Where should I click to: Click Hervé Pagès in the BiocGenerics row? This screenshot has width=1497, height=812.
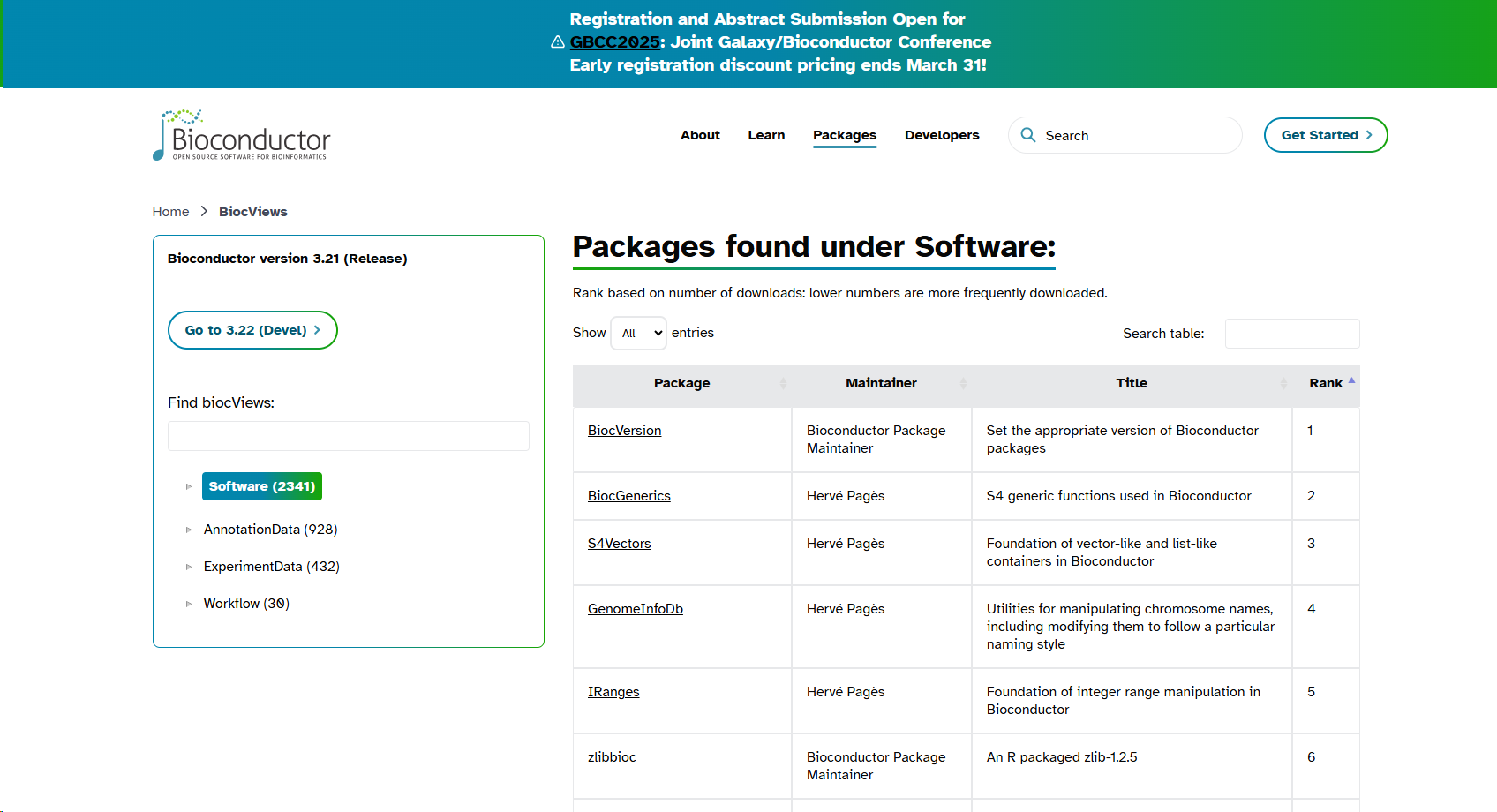coord(846,496)
